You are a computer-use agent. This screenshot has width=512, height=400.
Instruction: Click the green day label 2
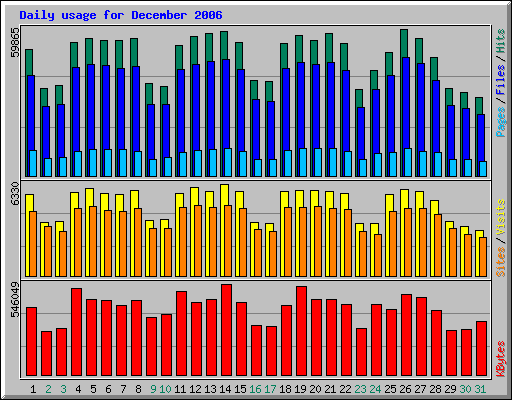tap(48, 389)
